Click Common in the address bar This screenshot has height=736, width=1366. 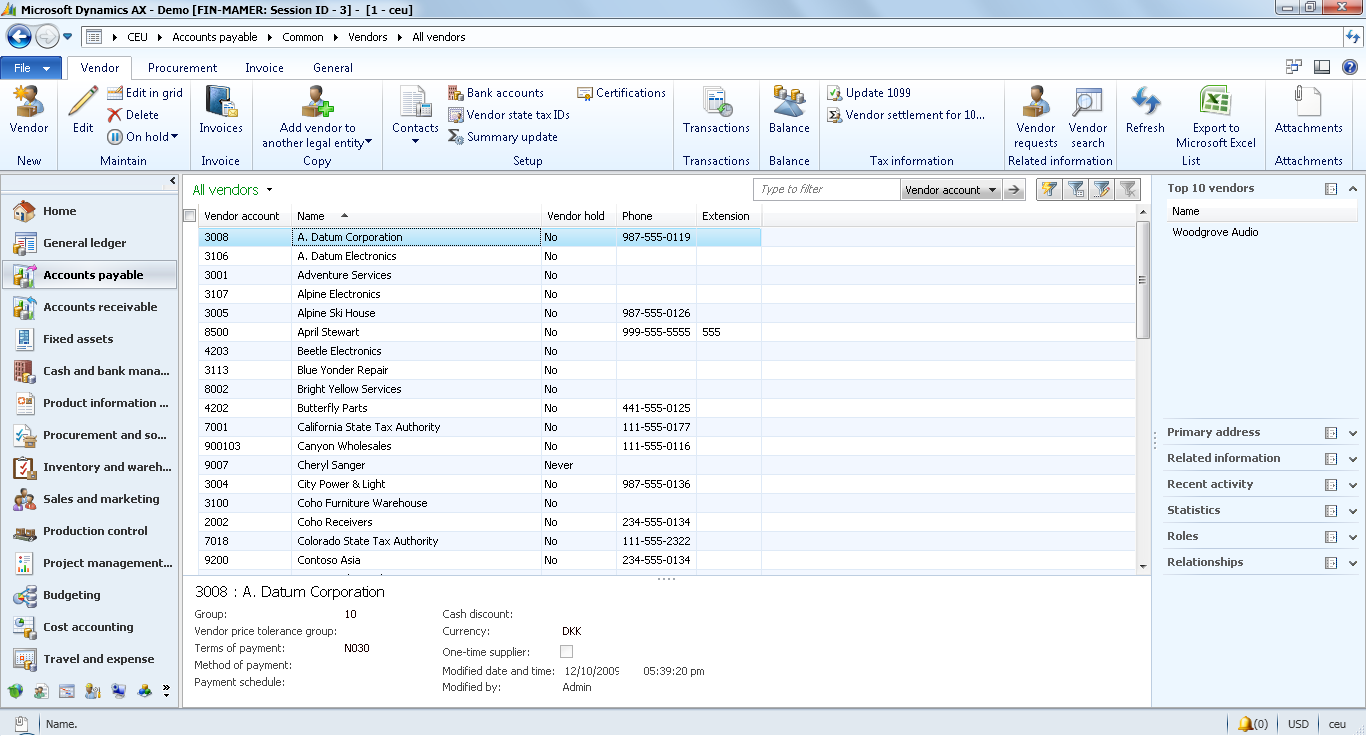(303, 37)
